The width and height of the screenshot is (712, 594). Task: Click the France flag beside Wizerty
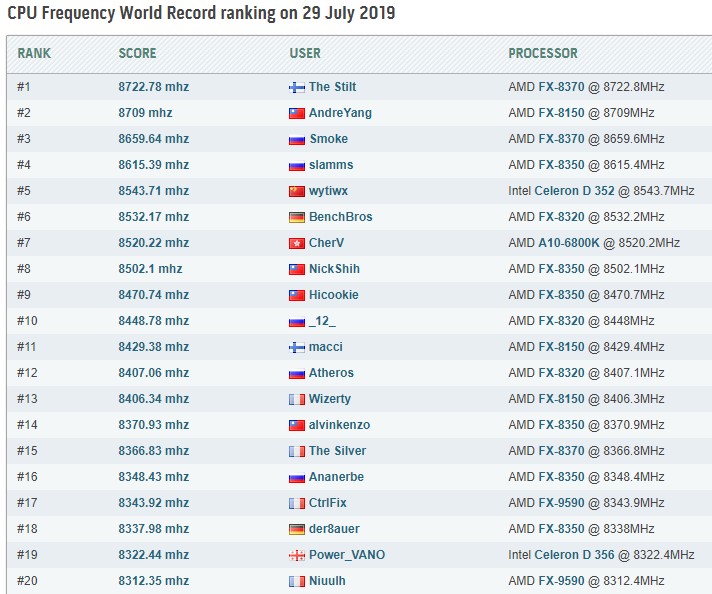coord(297,399)
